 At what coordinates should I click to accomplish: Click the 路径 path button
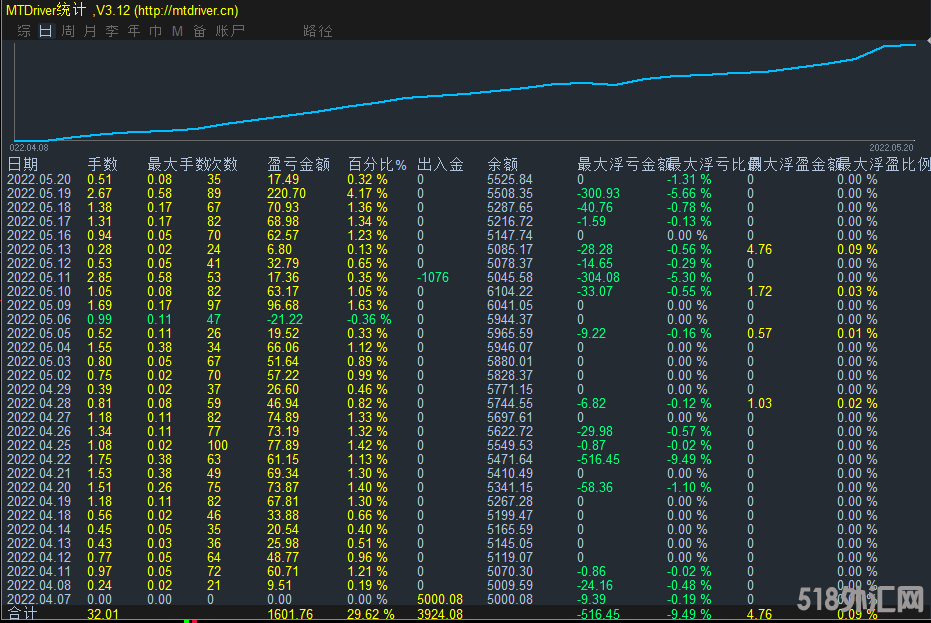[317, 31]
